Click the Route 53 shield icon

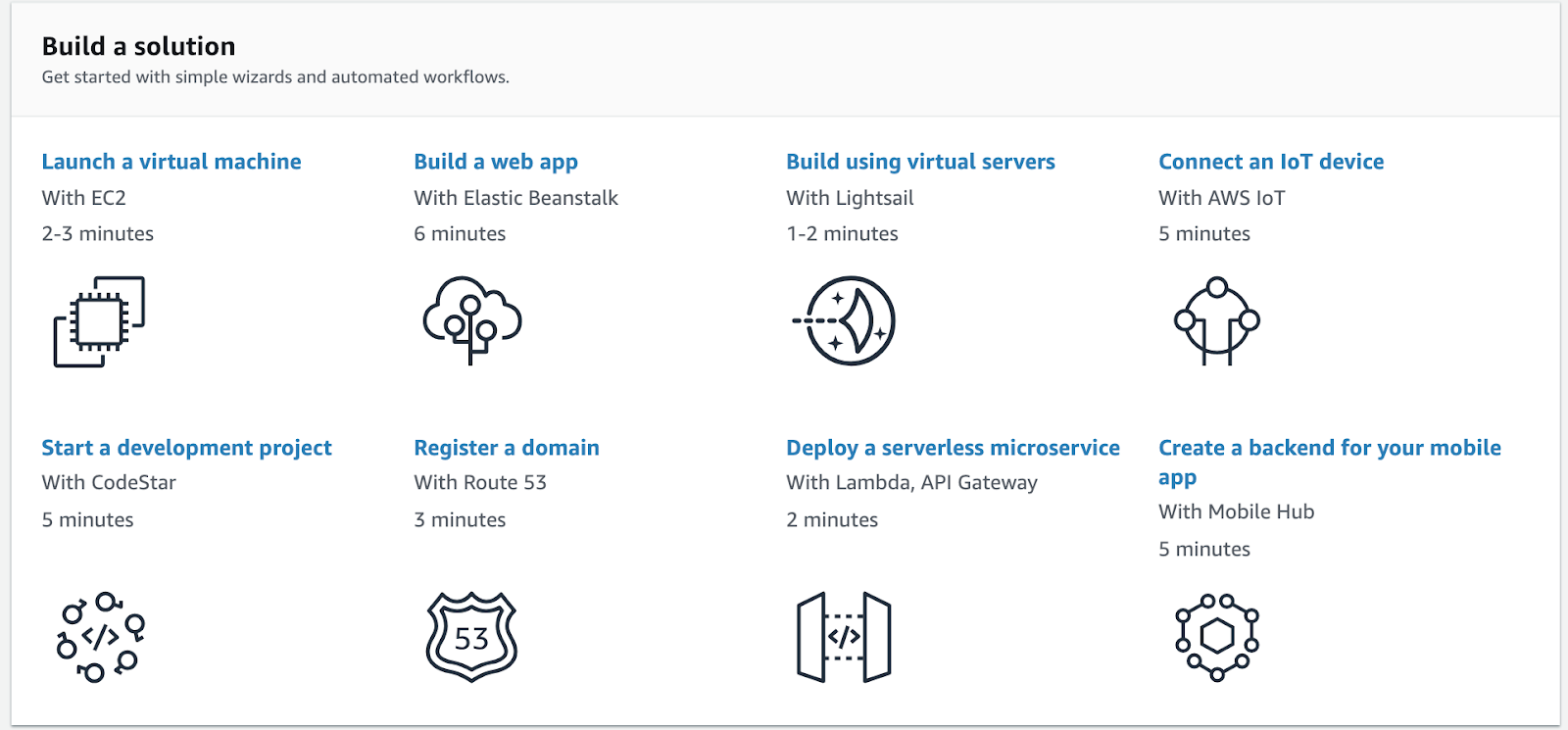[471, 637]
